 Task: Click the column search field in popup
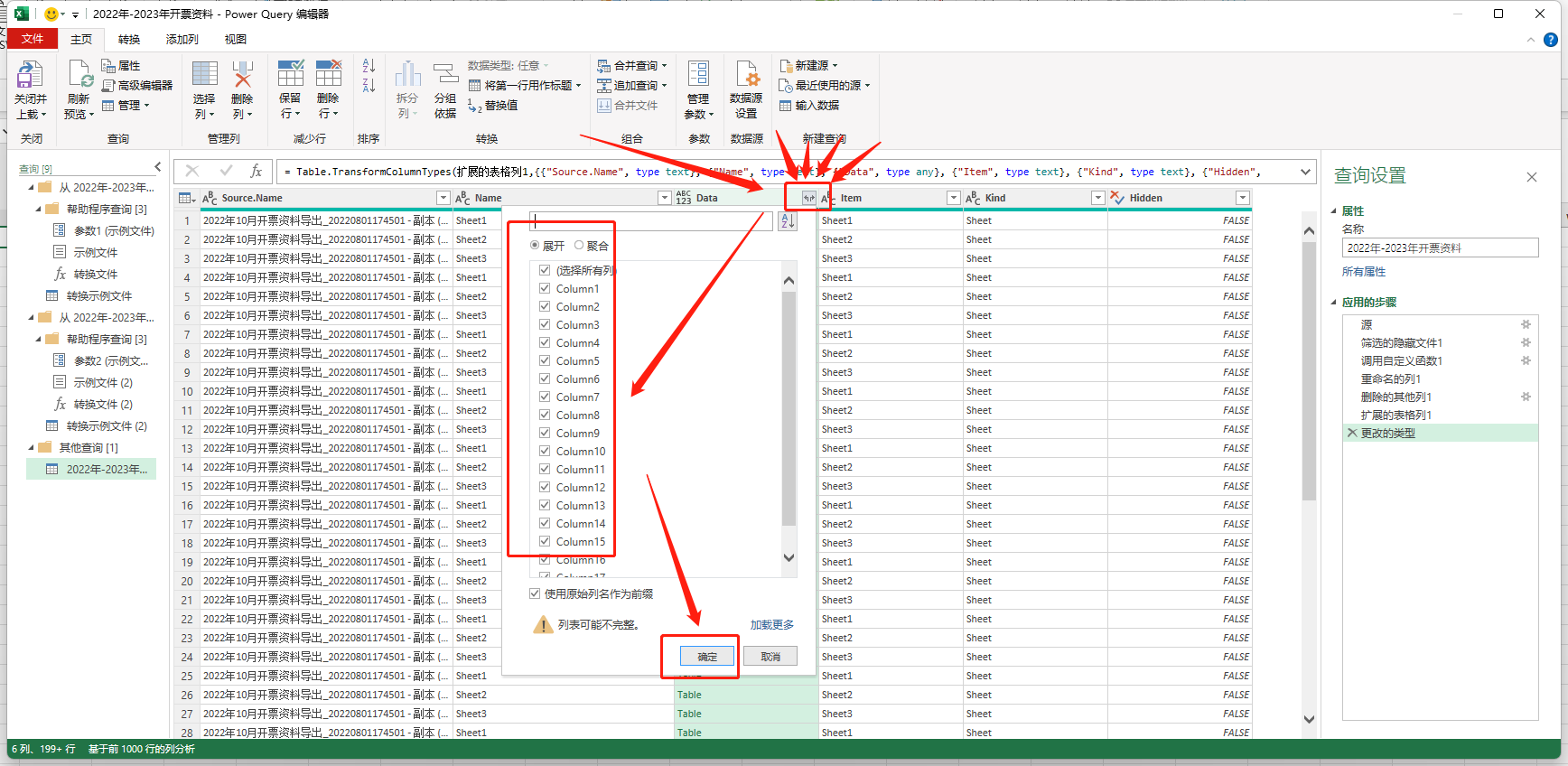(x=651, y=221)
